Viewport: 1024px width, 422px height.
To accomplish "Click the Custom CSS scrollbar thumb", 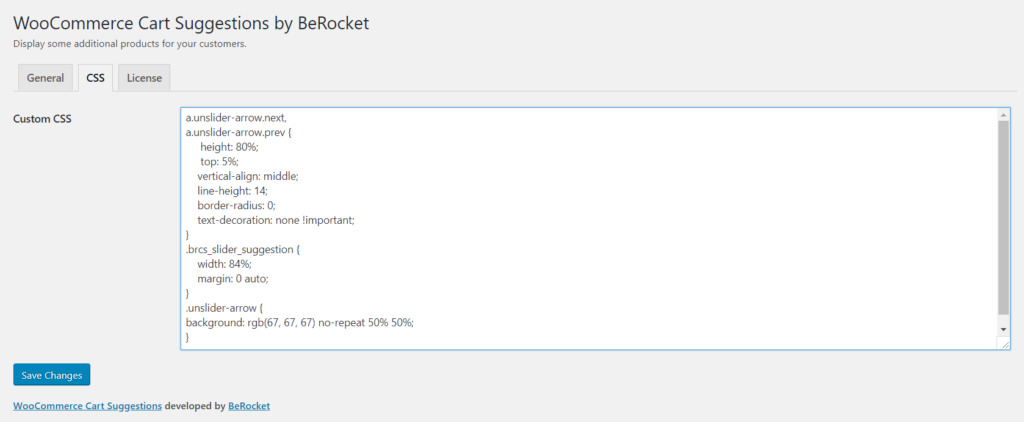I will click(1003, 218).
